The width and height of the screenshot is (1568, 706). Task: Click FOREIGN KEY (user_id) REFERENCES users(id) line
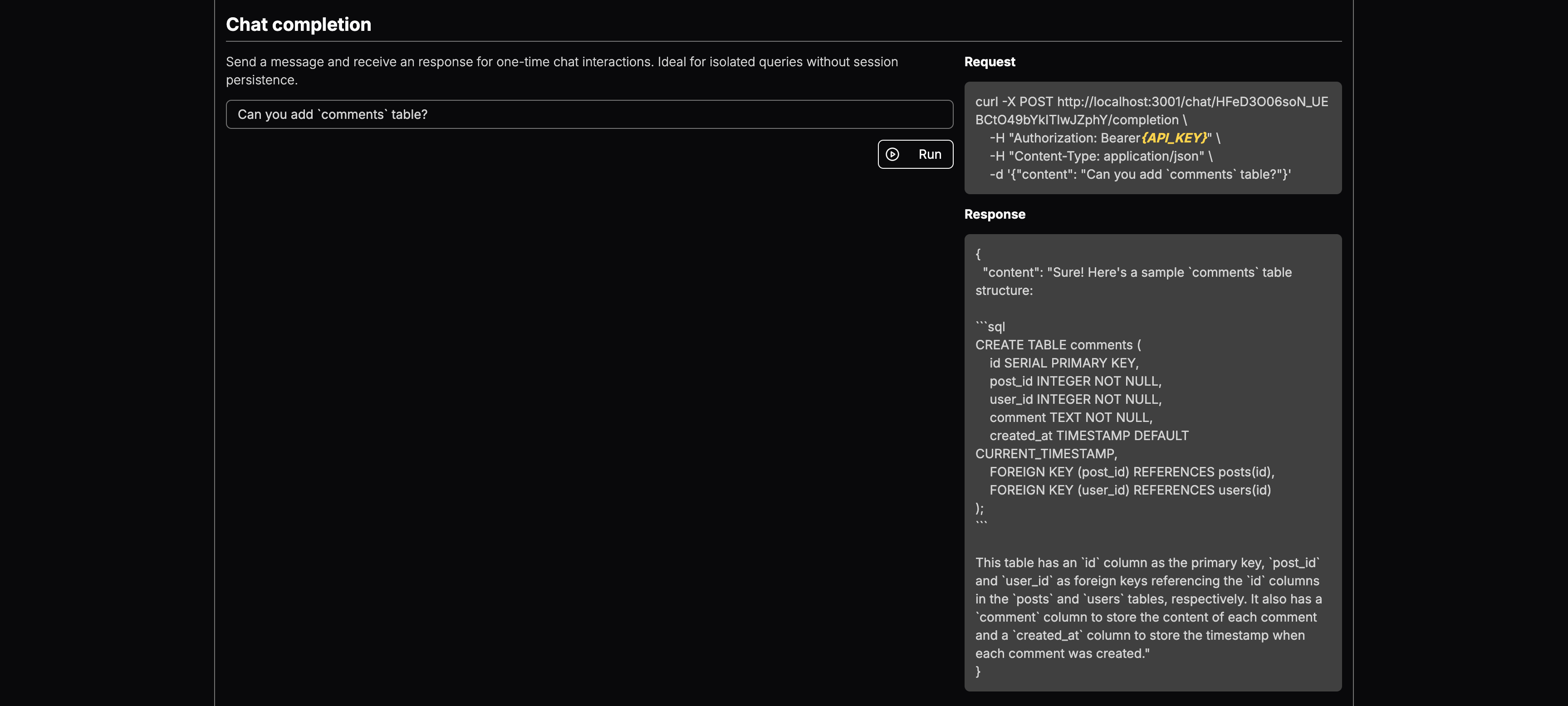[x=1130, y=490]
